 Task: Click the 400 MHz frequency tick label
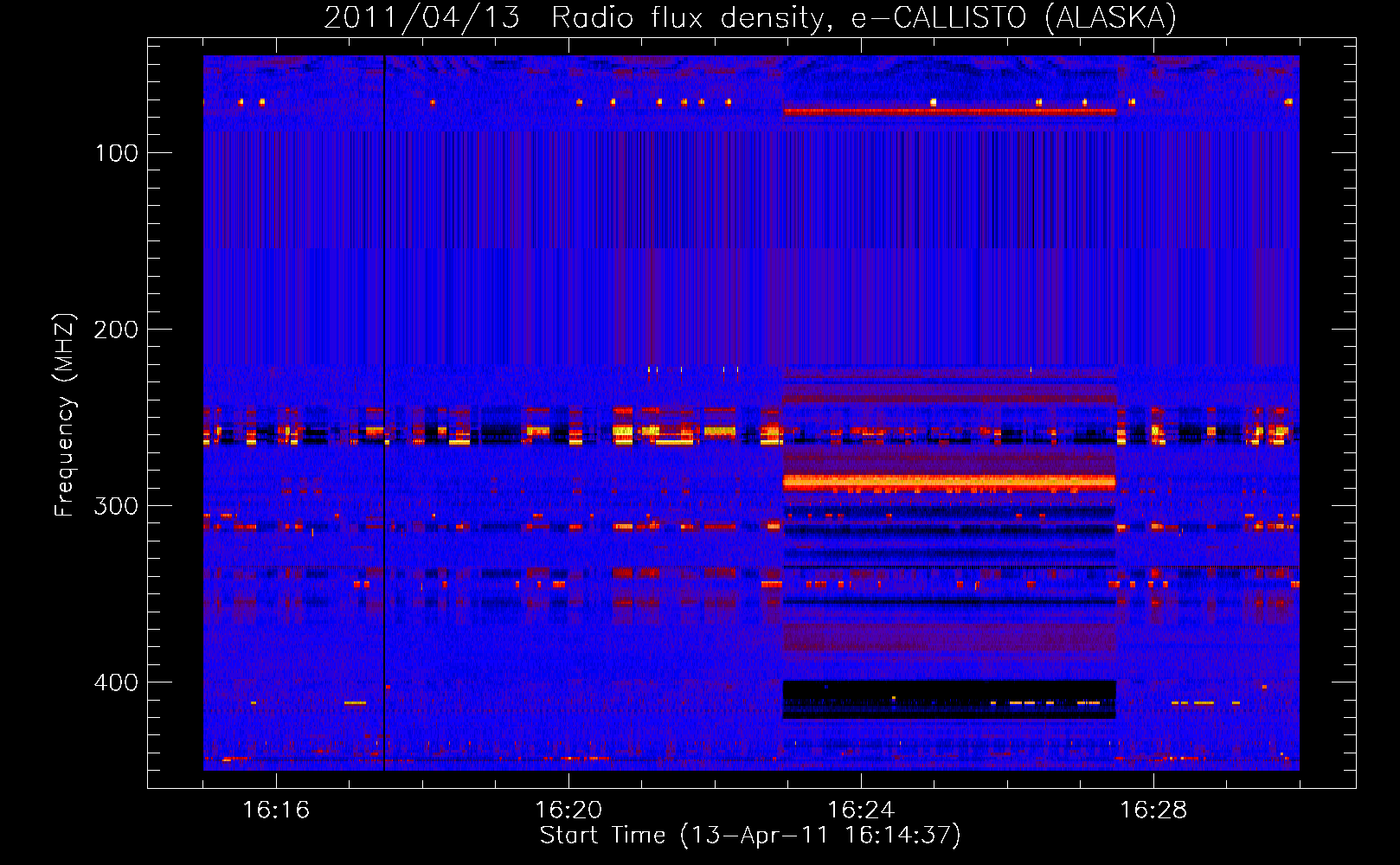(x=117, y=682)
